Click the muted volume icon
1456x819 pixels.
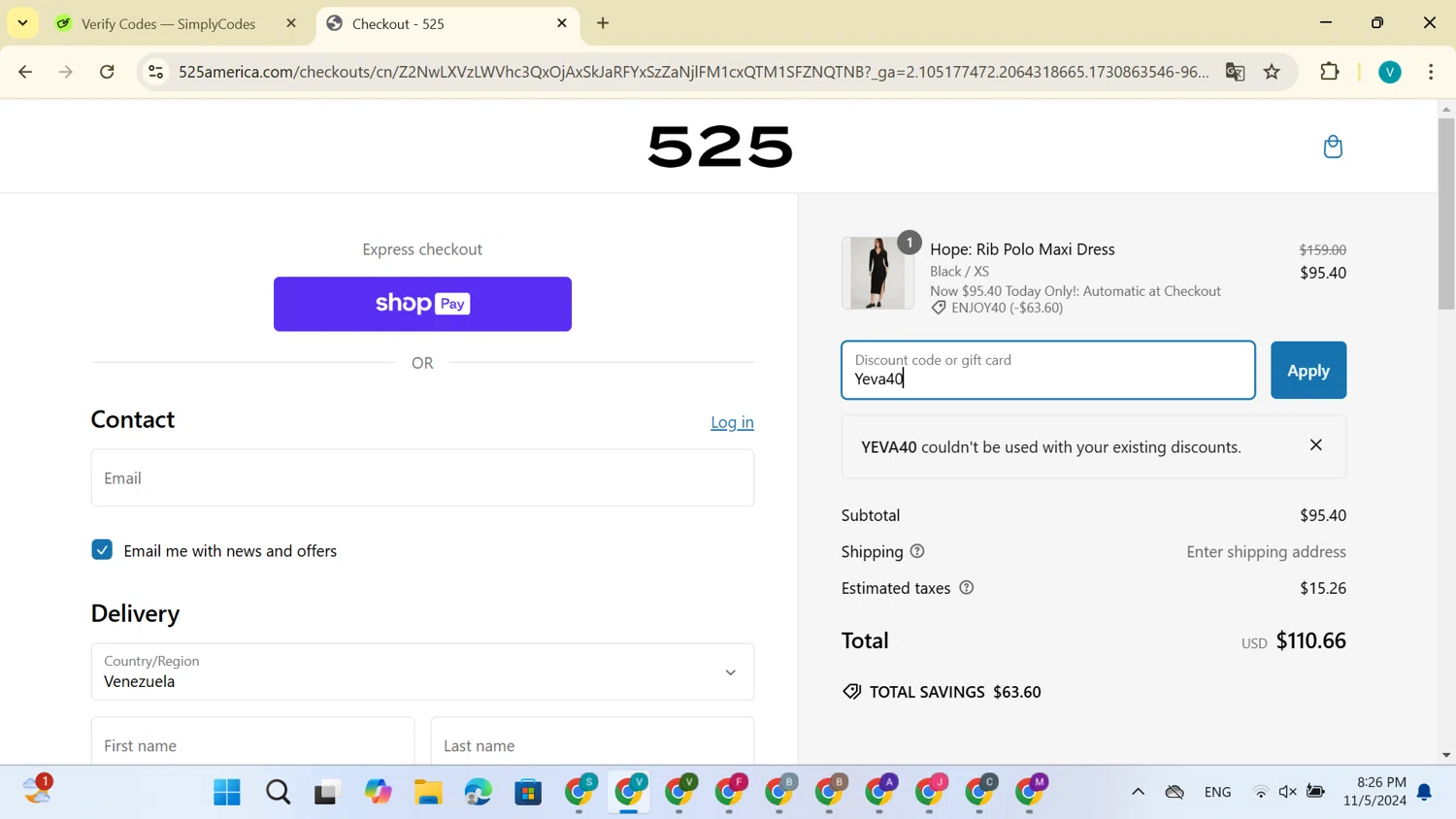[x=1288, y=793]
